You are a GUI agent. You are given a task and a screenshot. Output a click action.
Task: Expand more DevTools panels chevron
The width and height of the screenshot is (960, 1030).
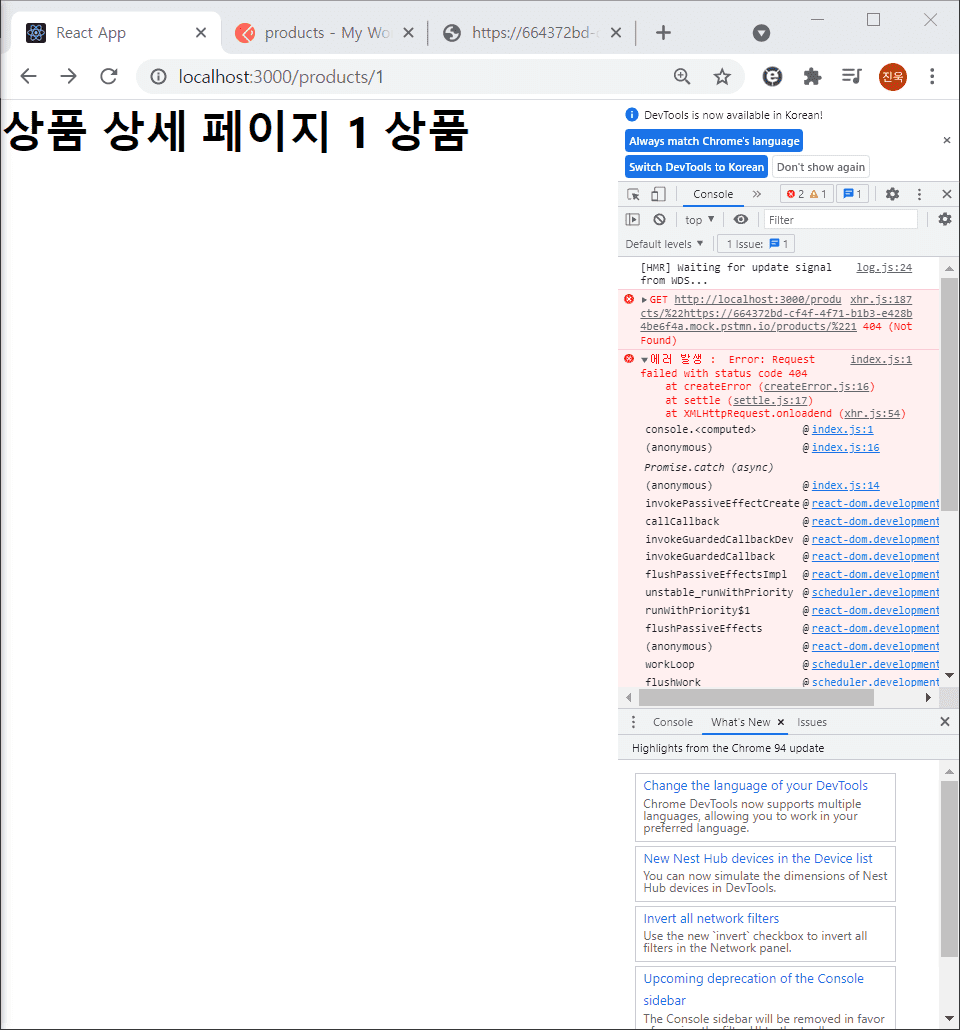pos(757,194)
